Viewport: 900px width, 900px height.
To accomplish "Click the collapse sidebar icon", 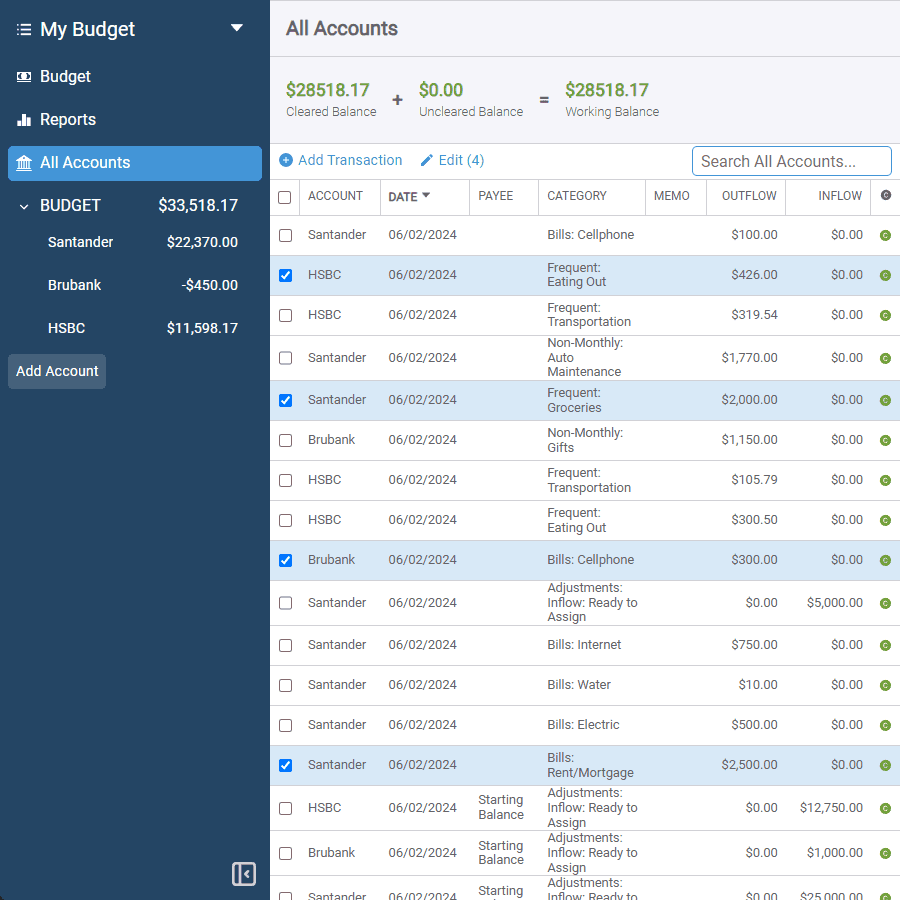I will coord(244,874).
